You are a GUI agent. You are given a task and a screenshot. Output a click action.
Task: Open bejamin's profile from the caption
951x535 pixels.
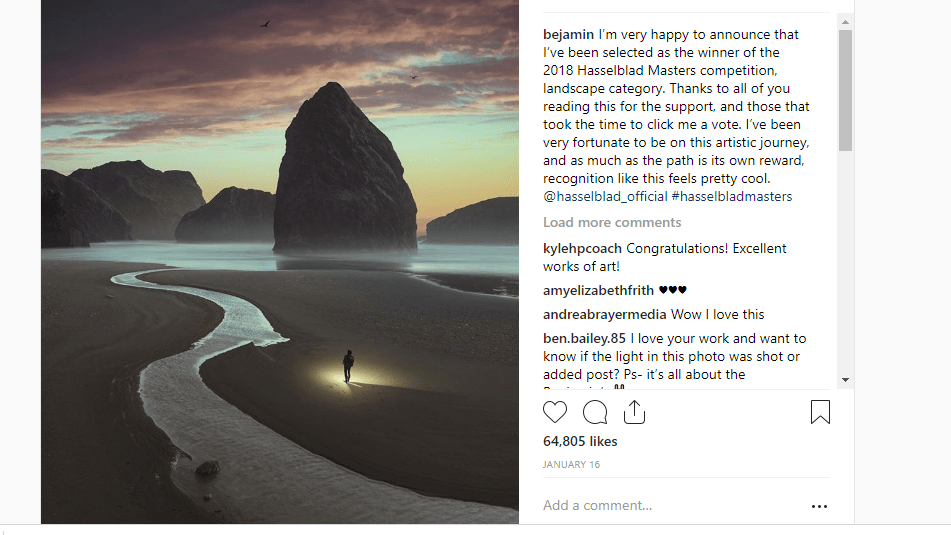click(569, 34)
